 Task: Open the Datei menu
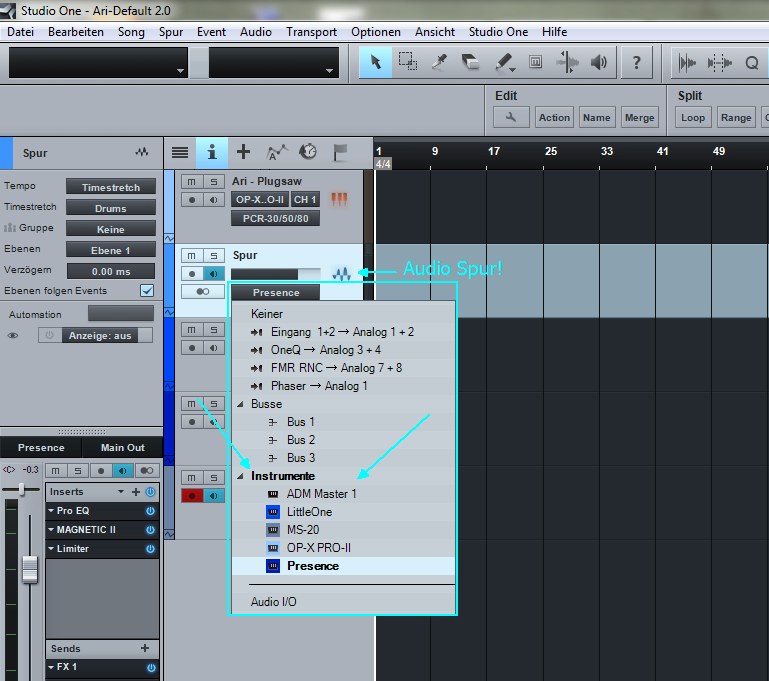(20, 32)
